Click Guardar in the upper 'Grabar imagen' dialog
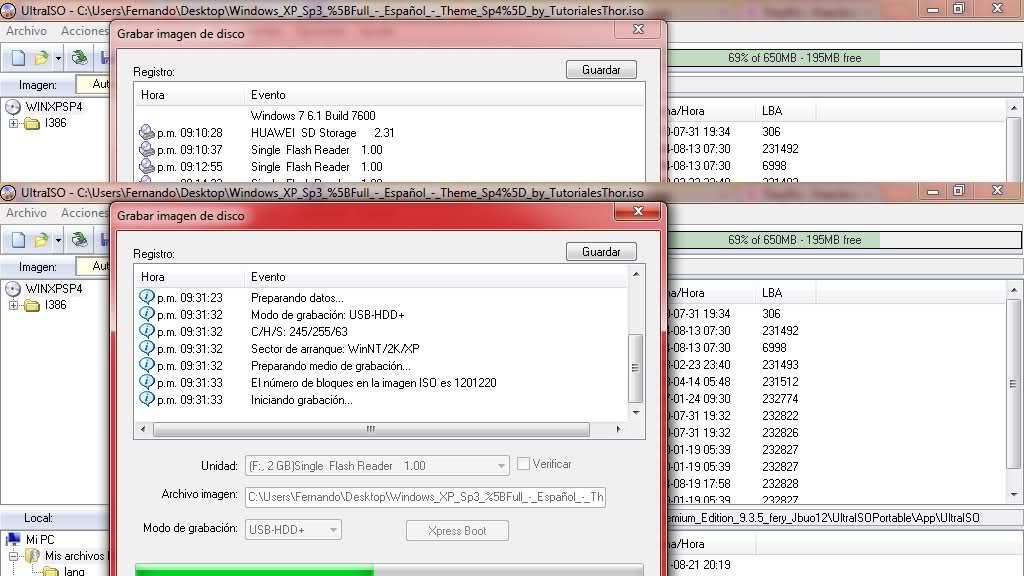Viewport: 1024px width, 576px height. [x=601, y=70]
